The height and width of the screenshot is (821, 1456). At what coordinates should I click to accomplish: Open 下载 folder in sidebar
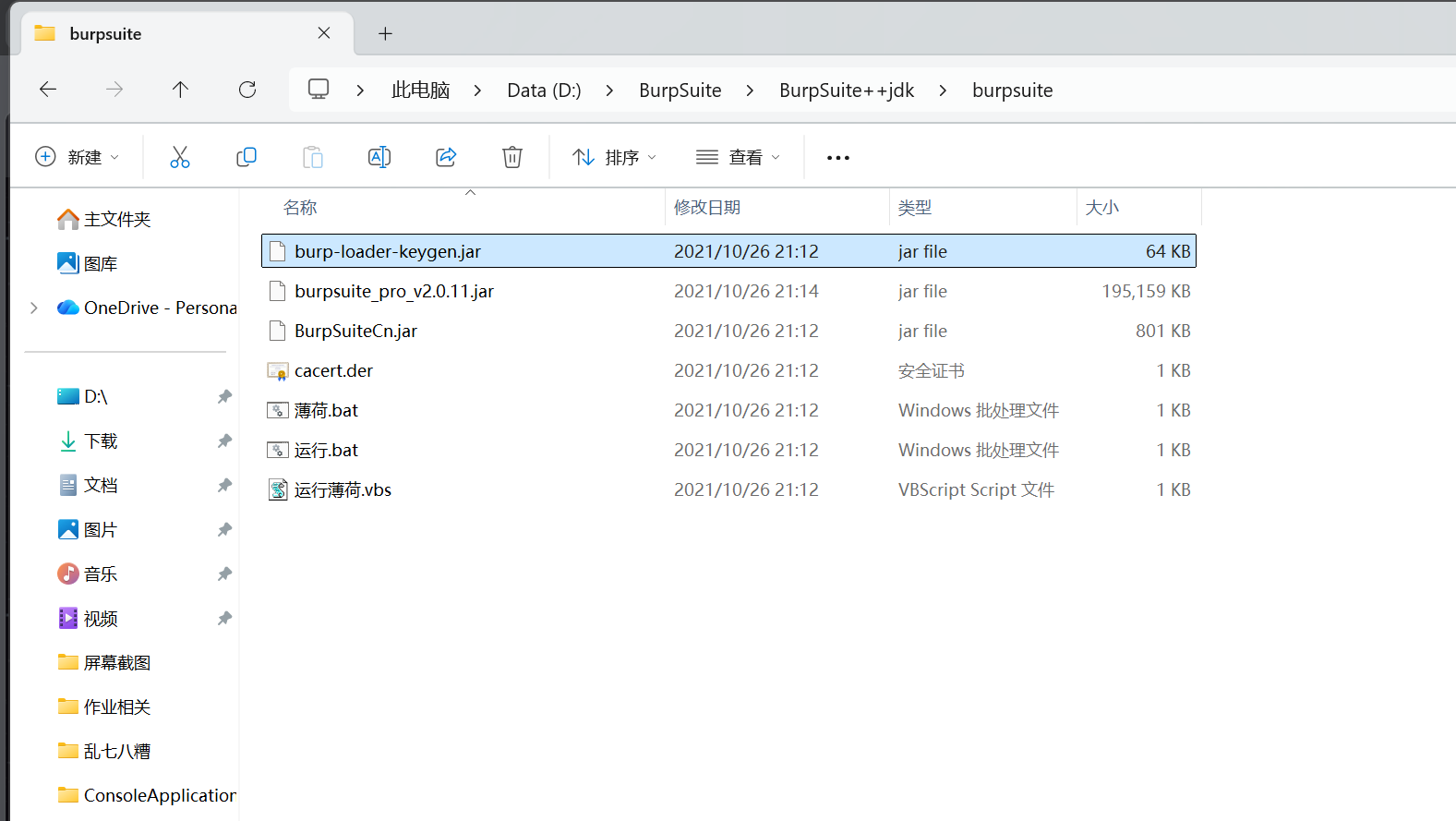(x=88, y=441)
